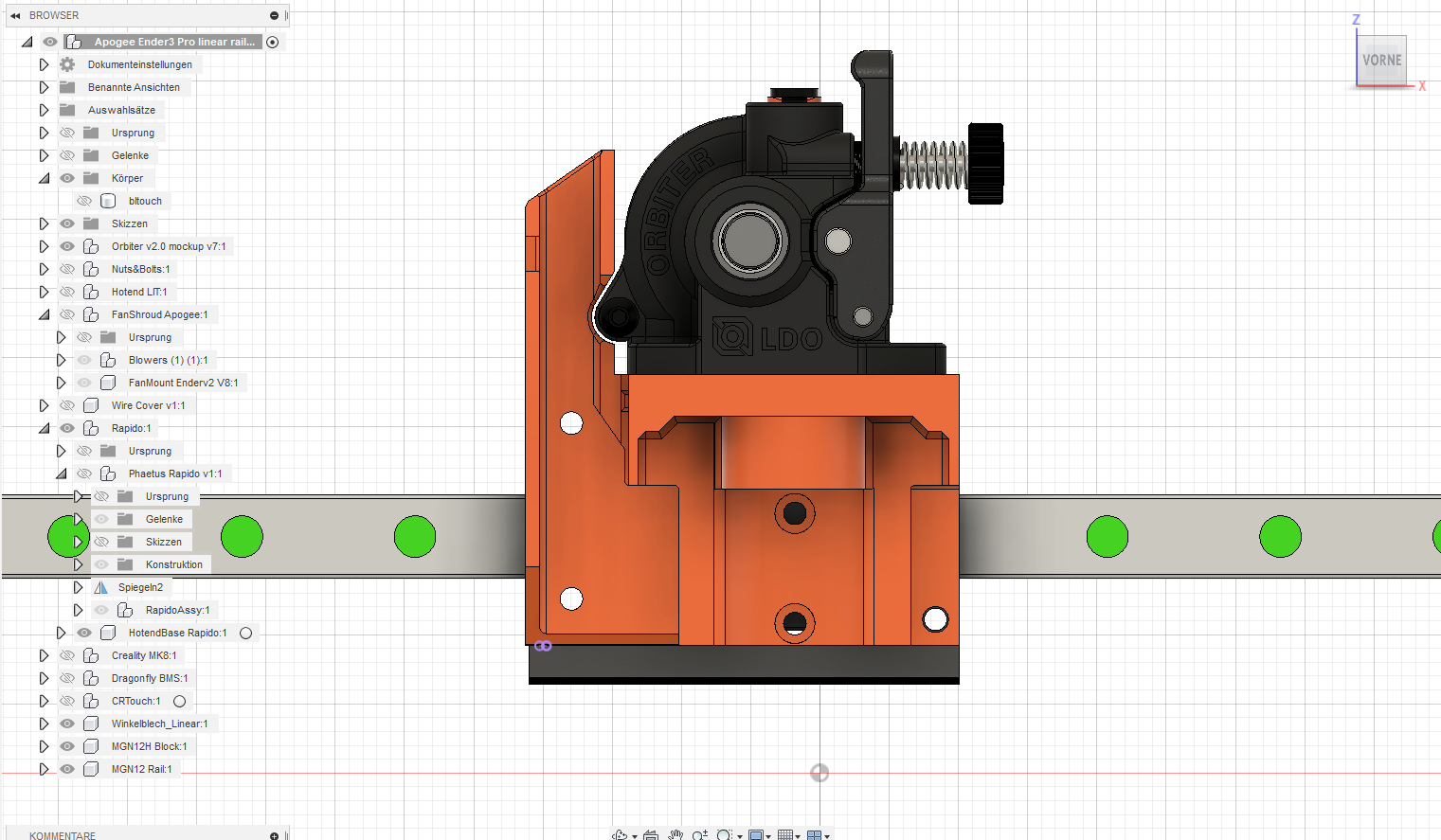Toggle visibility eye of Ursprung under root
Image resolution: width=1441 pixels, height=840 pixels.
point(67,133)
